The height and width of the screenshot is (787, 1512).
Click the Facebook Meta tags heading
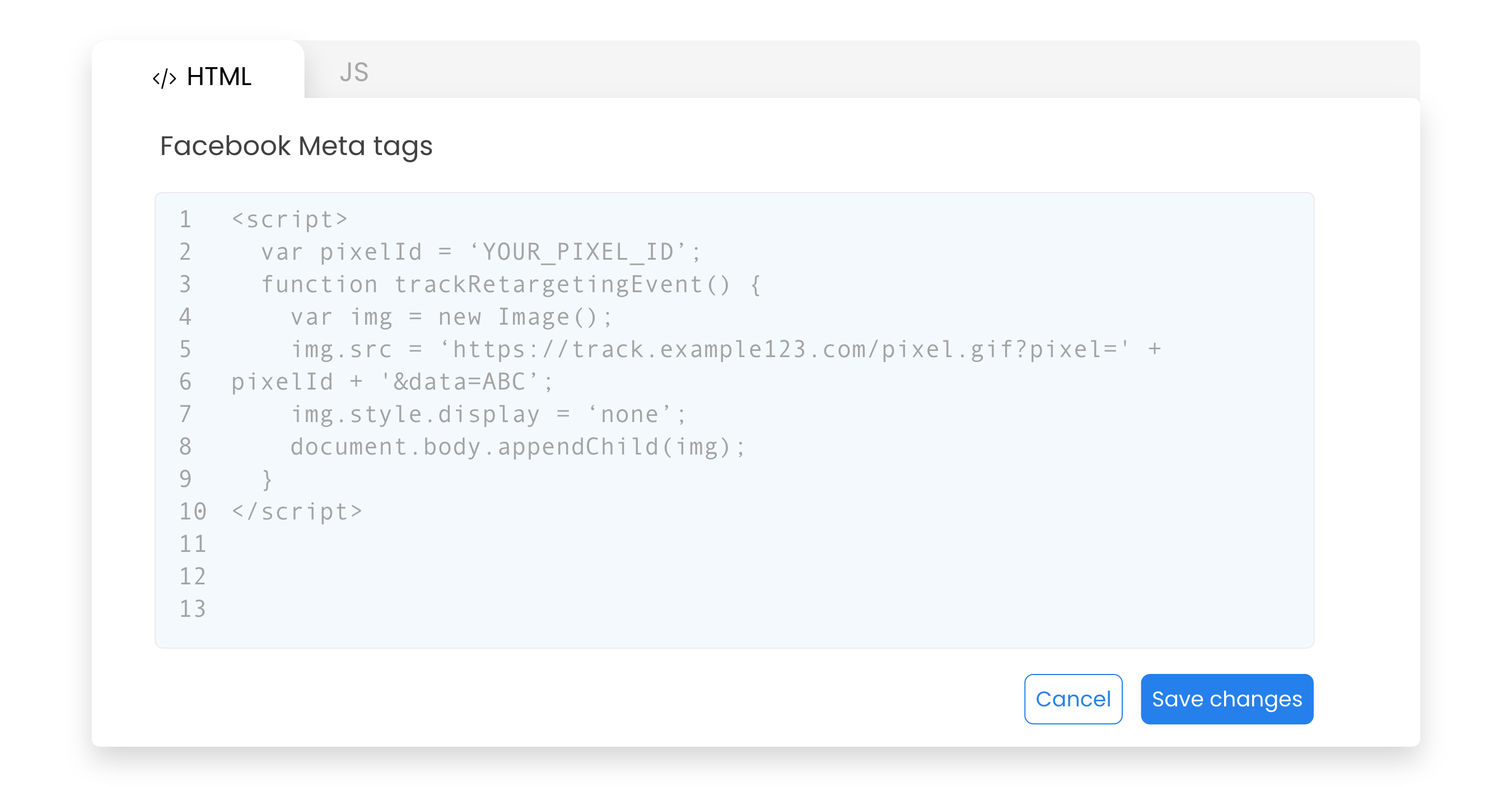[x=296, y=146]
